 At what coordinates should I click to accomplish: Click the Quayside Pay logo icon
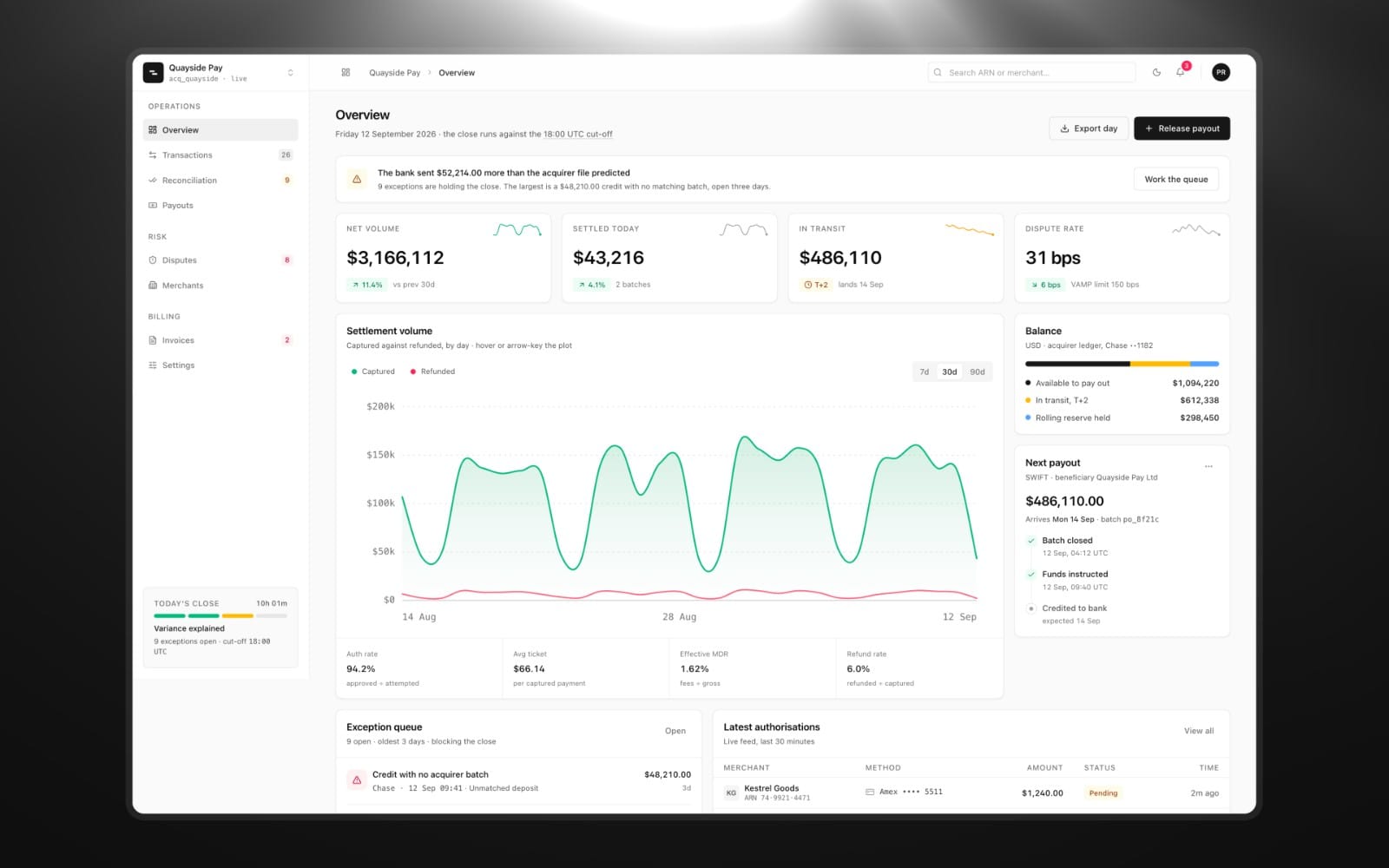click(153, 73)
